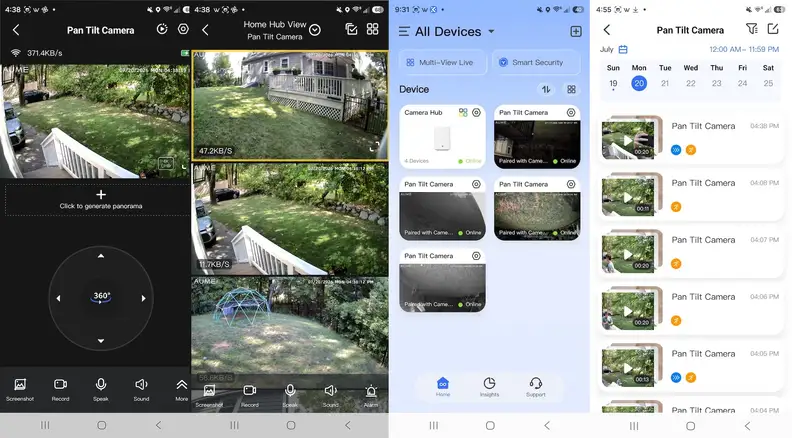The image size is (792, 438).
Task: Tap the 360° rotate center button
Action: pos(101,297)
